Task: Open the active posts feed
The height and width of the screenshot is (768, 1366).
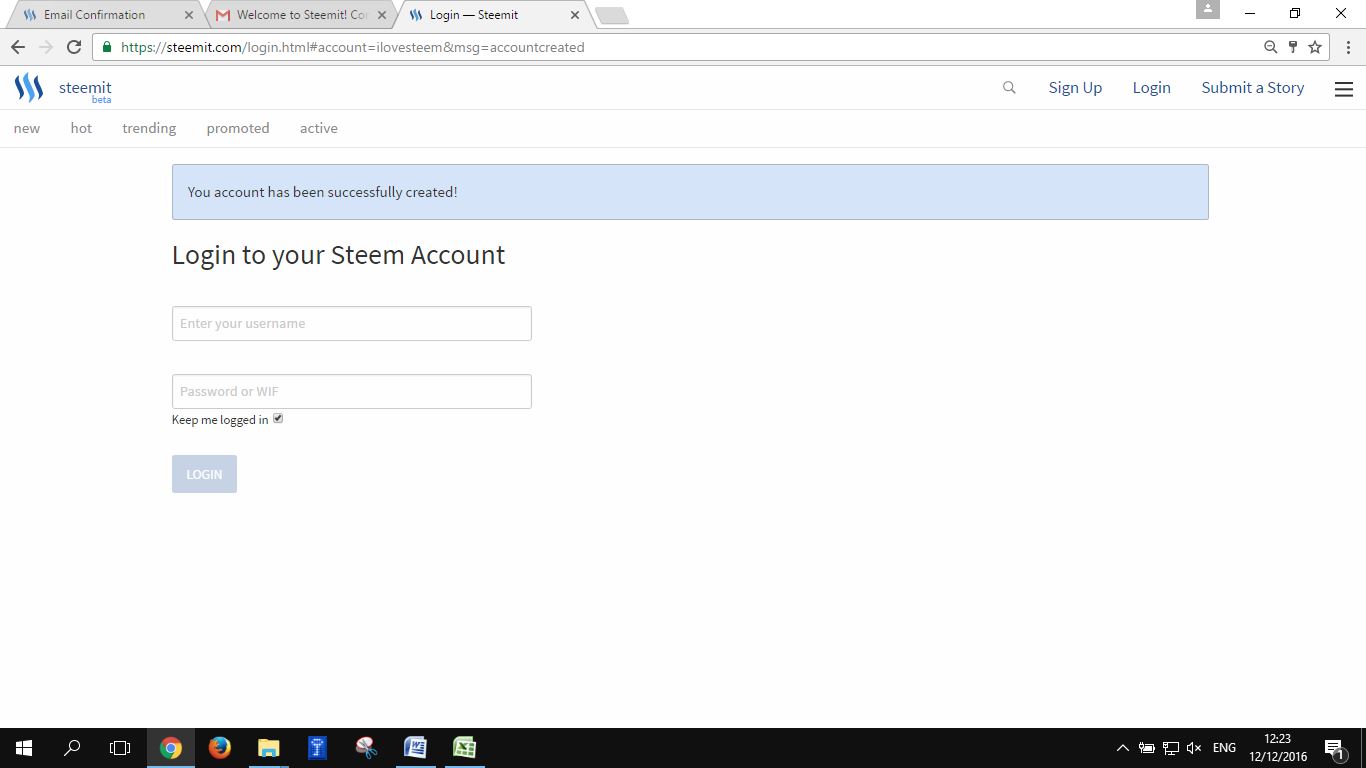Action: [319, 128]
